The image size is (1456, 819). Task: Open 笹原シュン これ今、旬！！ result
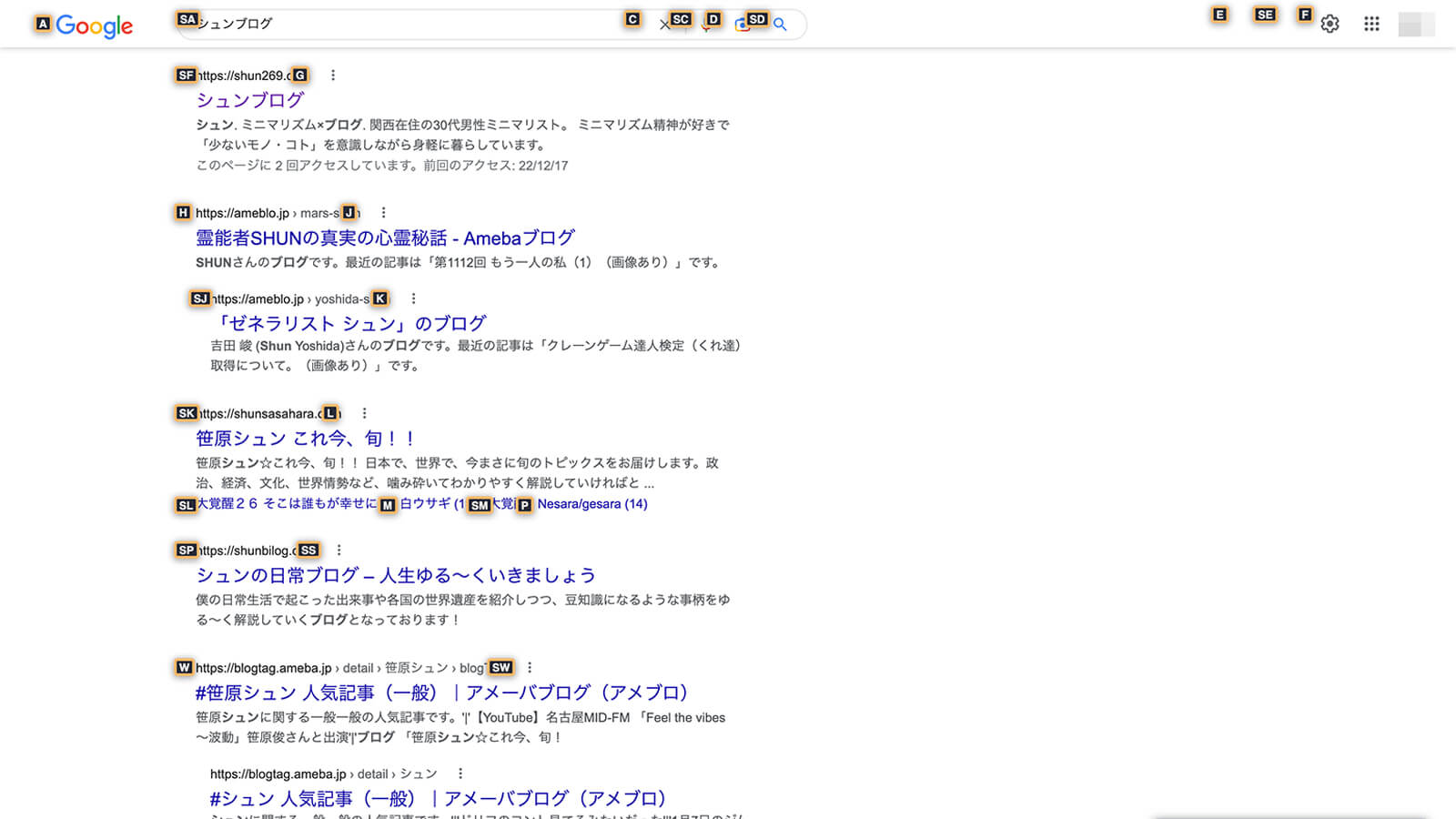click(x=307, y=438)
